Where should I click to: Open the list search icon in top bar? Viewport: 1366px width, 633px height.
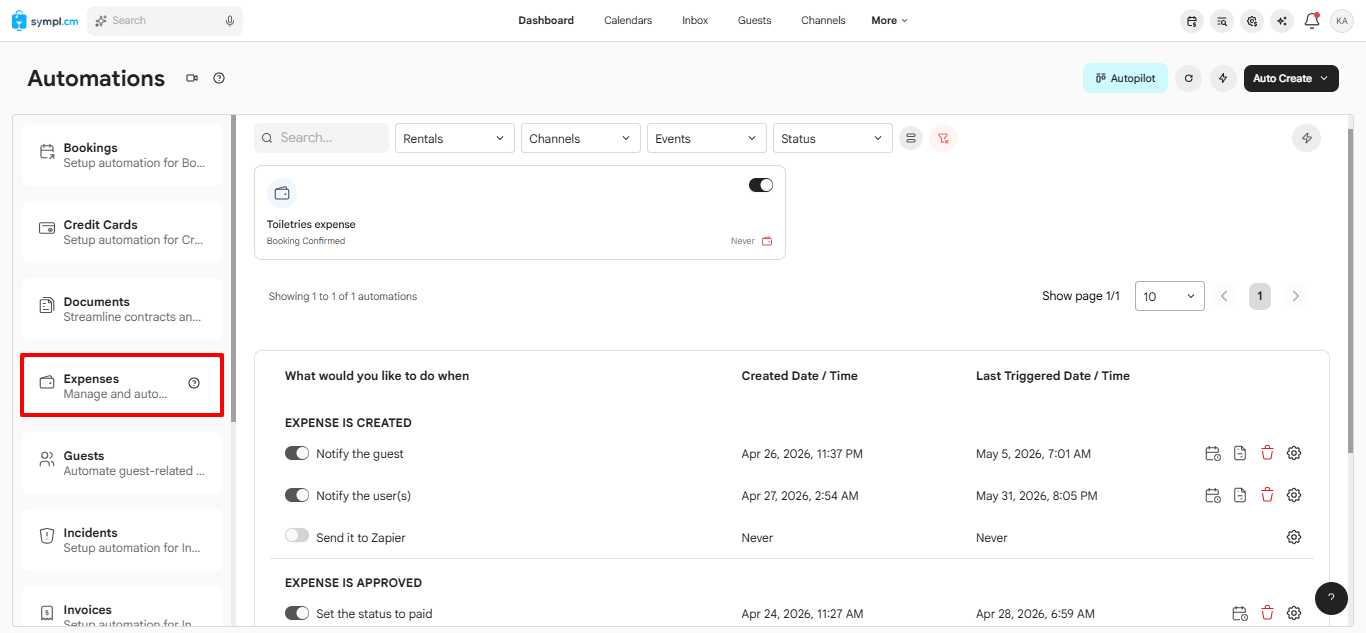(1221, 20)
